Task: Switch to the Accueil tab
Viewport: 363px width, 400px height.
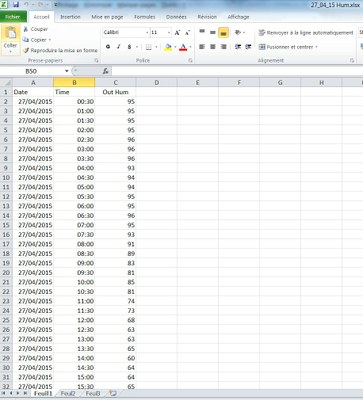Action: 42,17
